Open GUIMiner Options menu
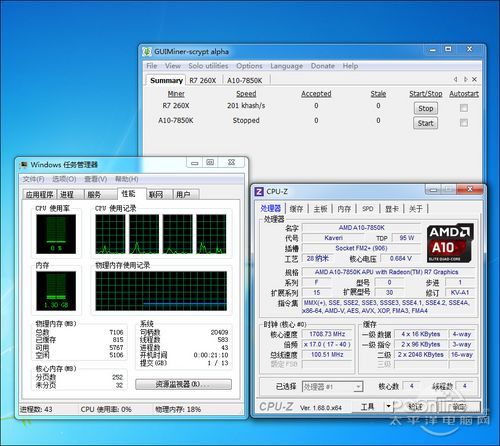Viewport: 500px width, 446px height. coord(249,66)
